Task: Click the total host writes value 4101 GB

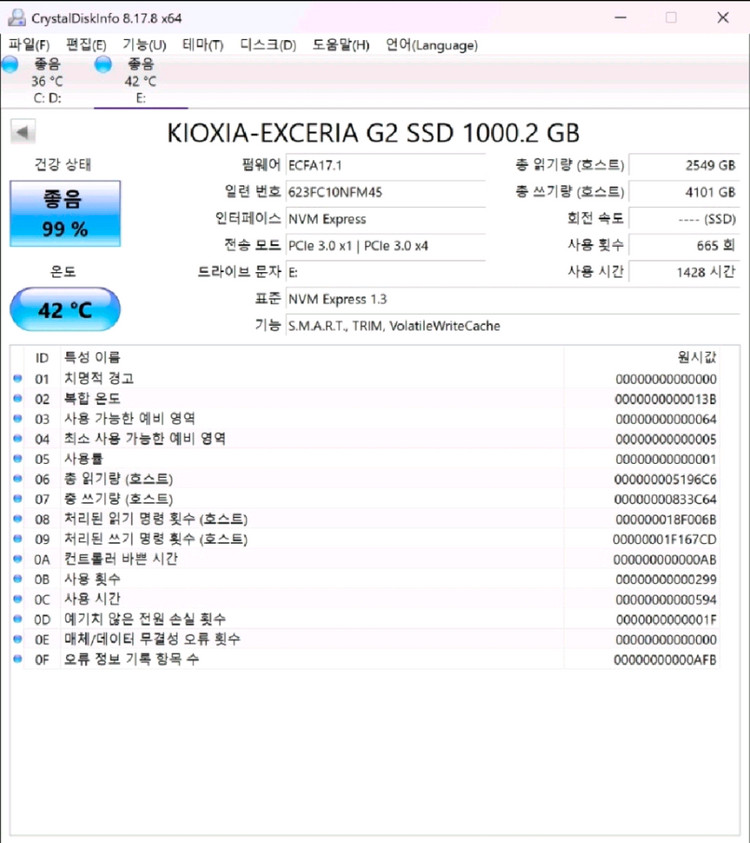Action: pos(684,192)
